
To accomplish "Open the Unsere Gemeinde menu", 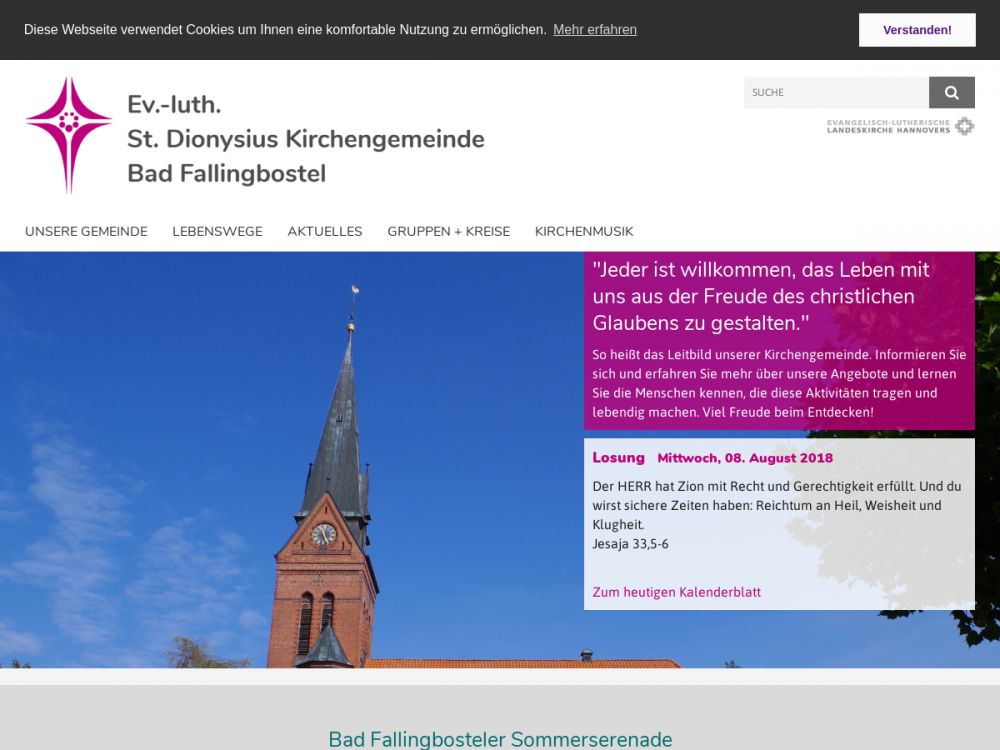I will [x=86, y=231].
